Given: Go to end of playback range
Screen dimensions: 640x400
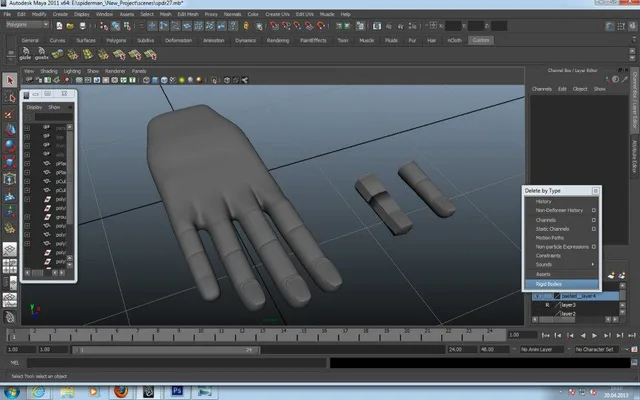Looking at the screenshot, I should pos(631,336).
